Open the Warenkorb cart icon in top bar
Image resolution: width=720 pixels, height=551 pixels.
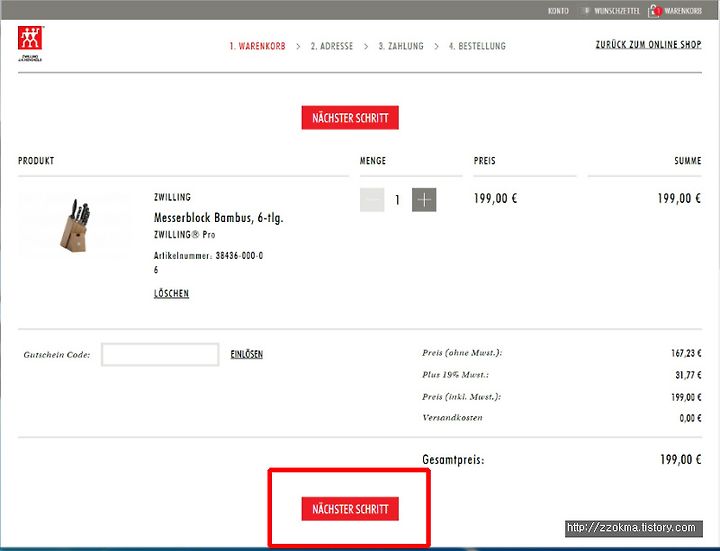point(655,11)
